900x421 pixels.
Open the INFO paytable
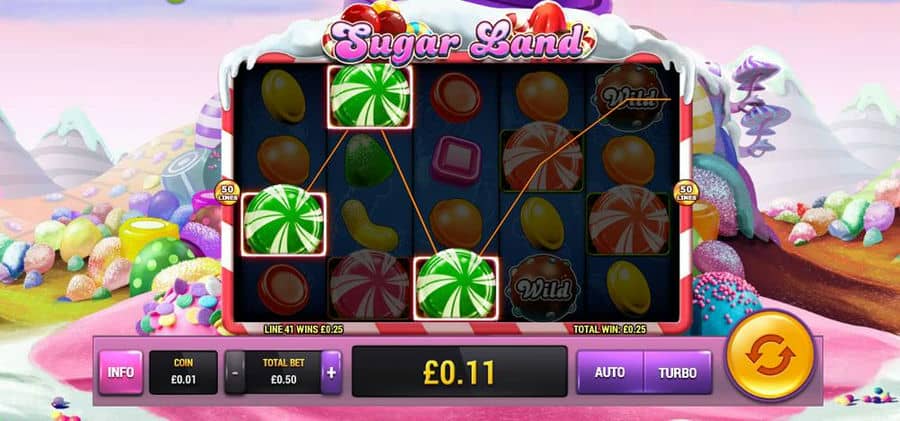pos(121,372)
